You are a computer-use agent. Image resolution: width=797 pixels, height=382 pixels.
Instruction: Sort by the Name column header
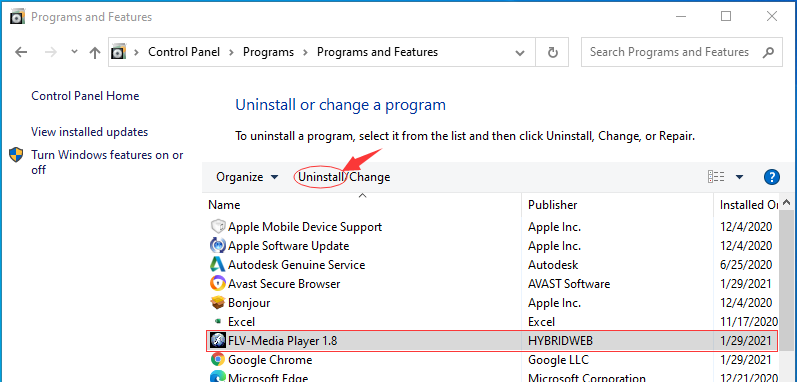tap(224, 205)
